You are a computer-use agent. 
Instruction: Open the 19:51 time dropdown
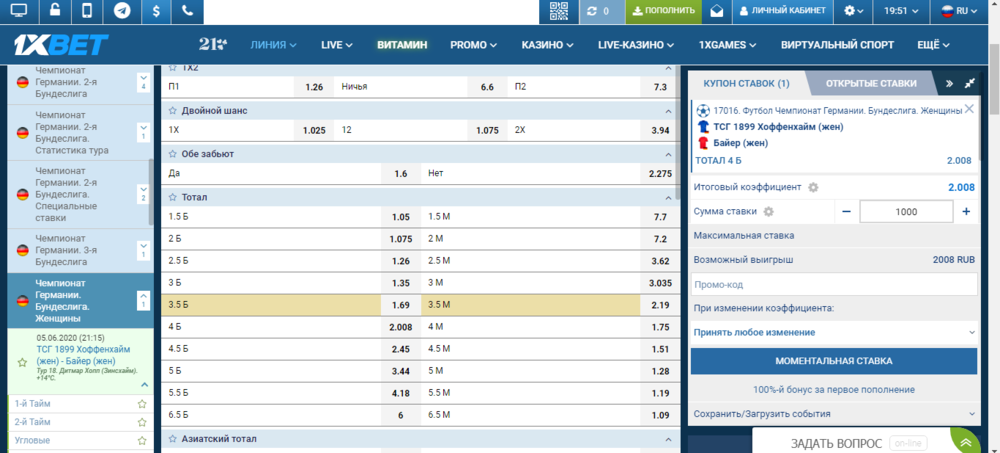[901, 11]
